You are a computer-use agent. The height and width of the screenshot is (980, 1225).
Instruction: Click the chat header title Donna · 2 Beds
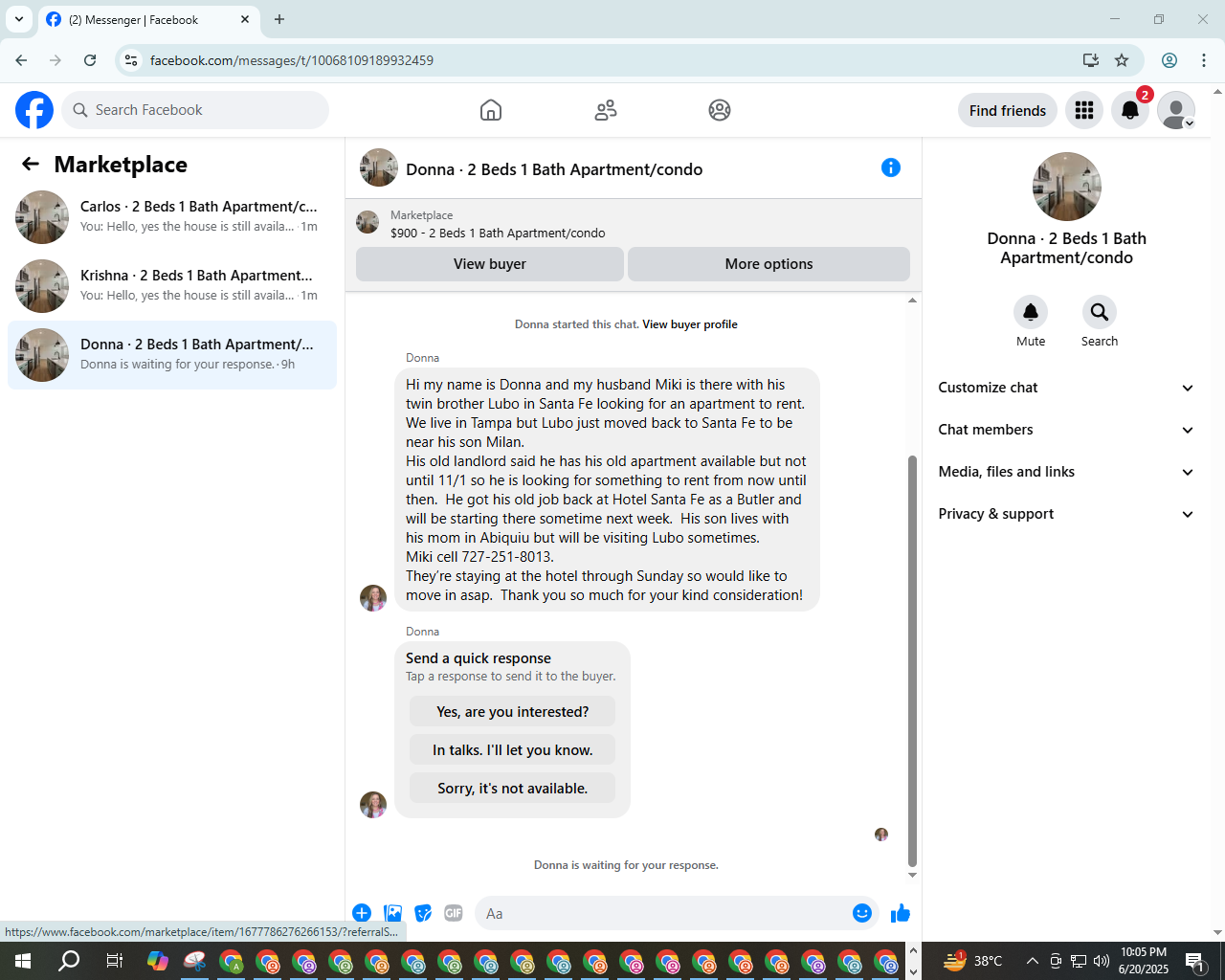pos(554,169)
